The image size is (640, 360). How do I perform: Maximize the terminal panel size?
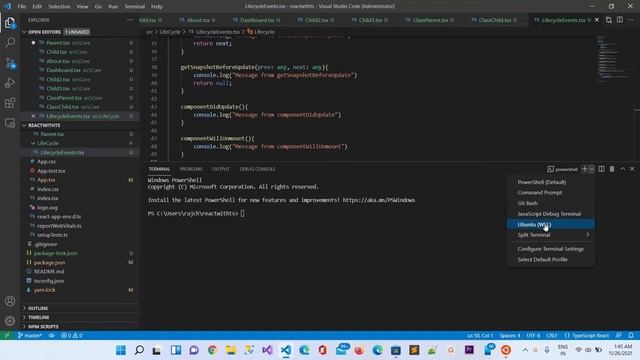point(623,169)
